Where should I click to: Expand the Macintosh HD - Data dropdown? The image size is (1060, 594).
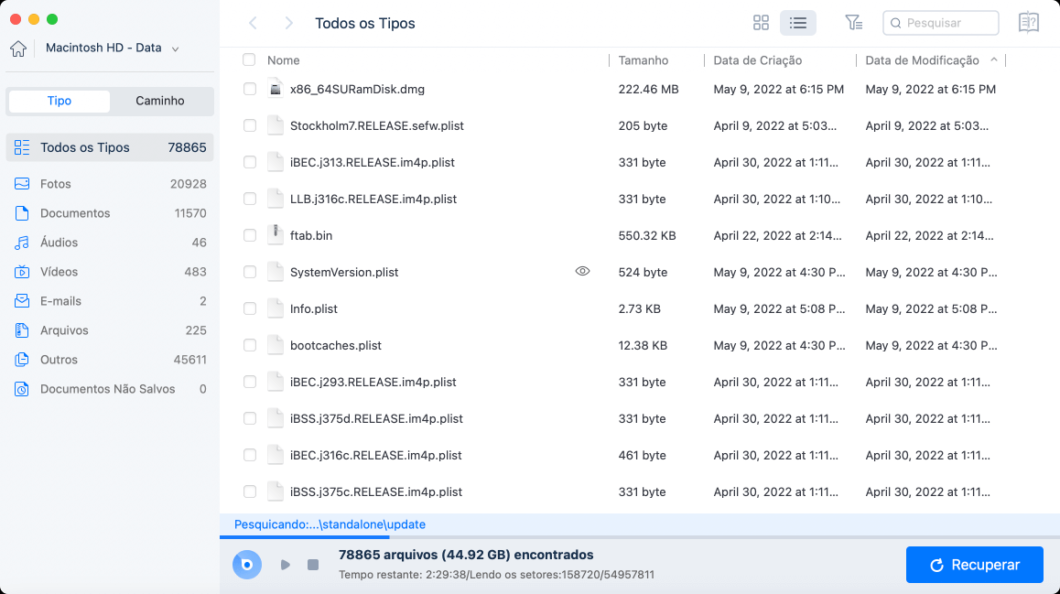pos(175,49)
